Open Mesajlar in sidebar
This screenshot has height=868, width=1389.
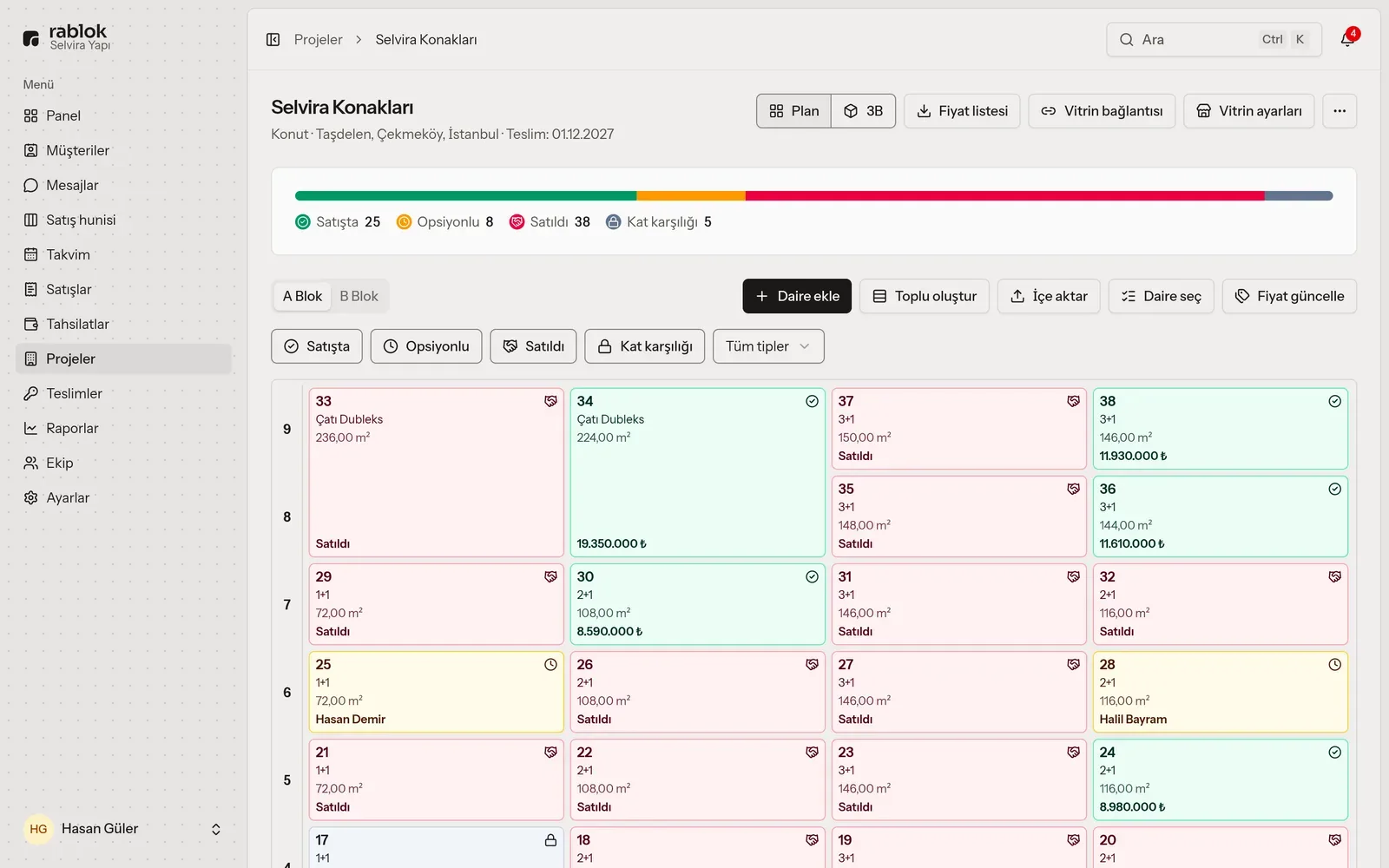point(123,185)
